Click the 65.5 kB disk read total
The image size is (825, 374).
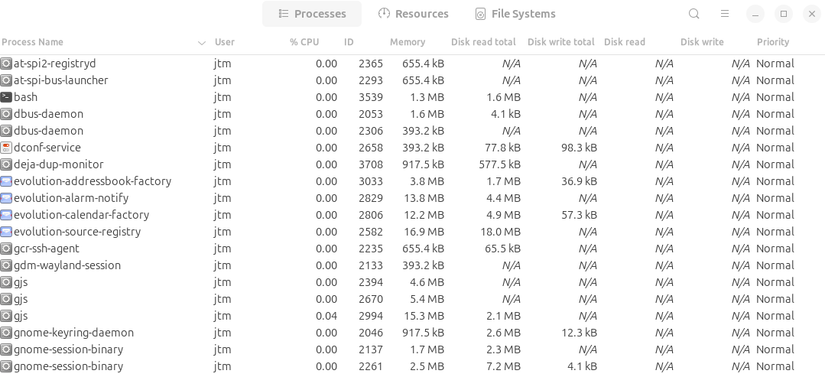click(x=502, y=248)
